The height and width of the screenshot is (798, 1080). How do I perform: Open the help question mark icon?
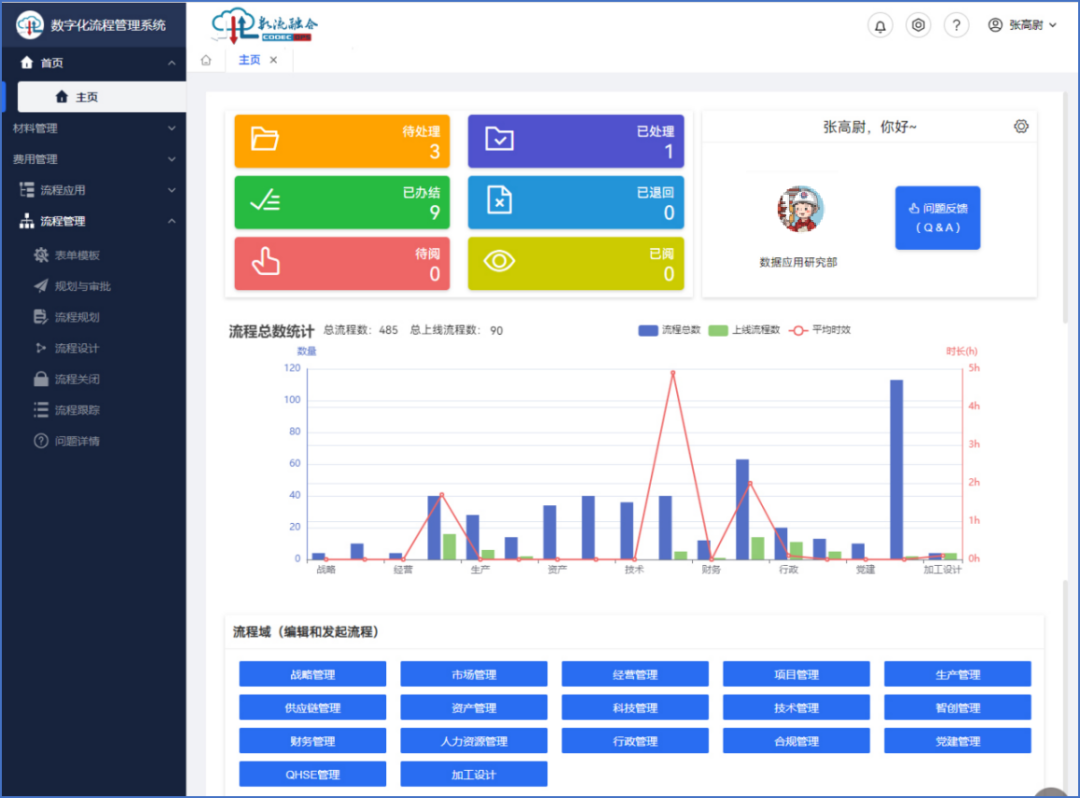click(x=956, y=25)
